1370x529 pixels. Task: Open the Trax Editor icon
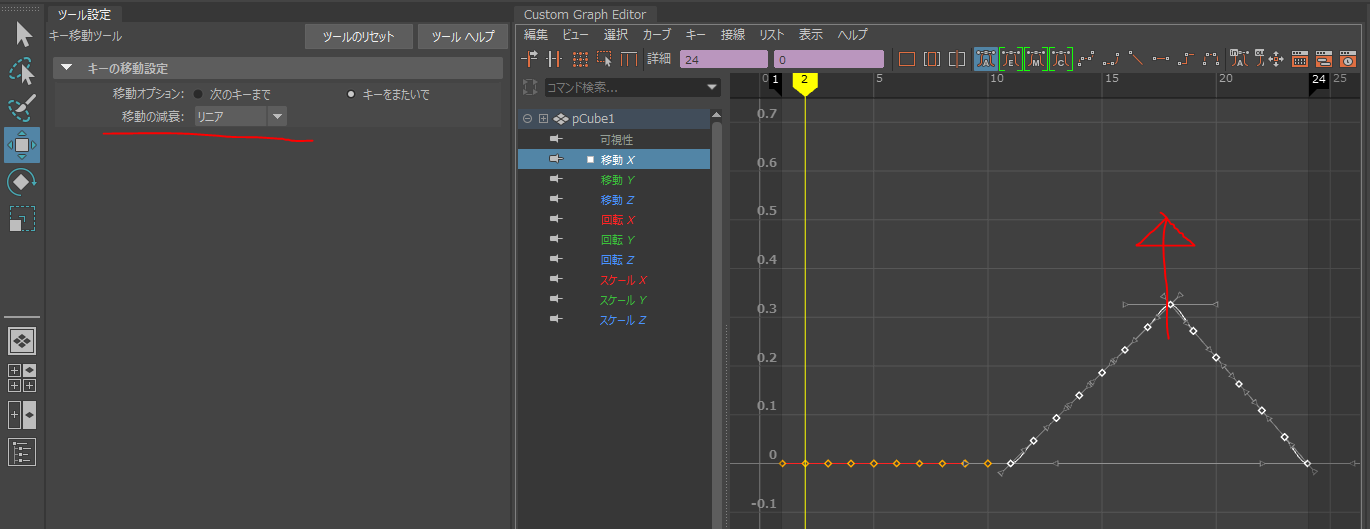coord(1323,59)
